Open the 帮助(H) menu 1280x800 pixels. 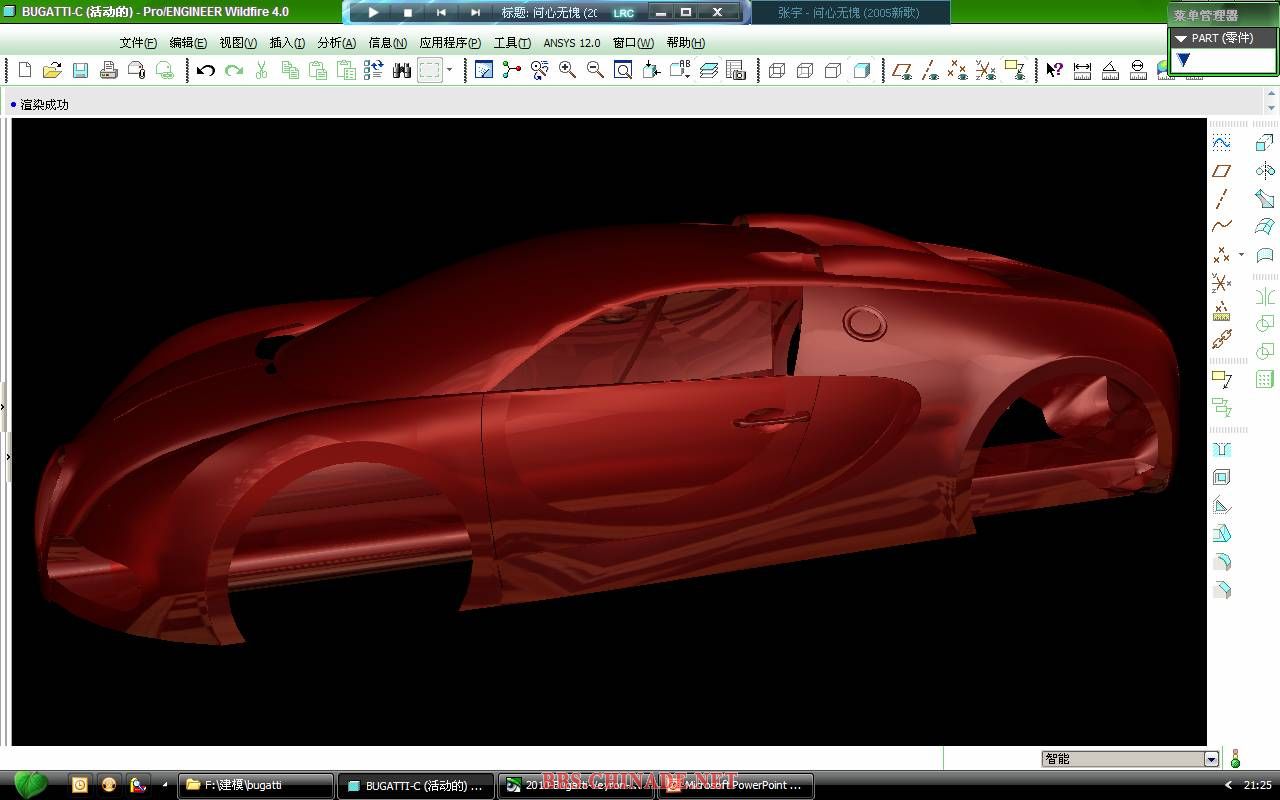685,43
